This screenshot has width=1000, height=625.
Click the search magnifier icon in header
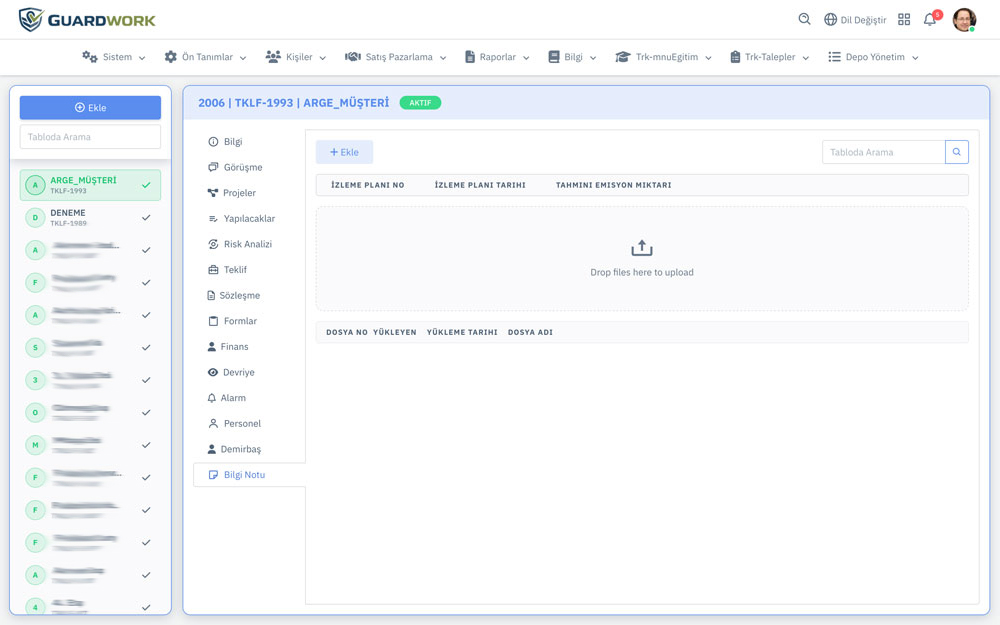coord(804,19)
